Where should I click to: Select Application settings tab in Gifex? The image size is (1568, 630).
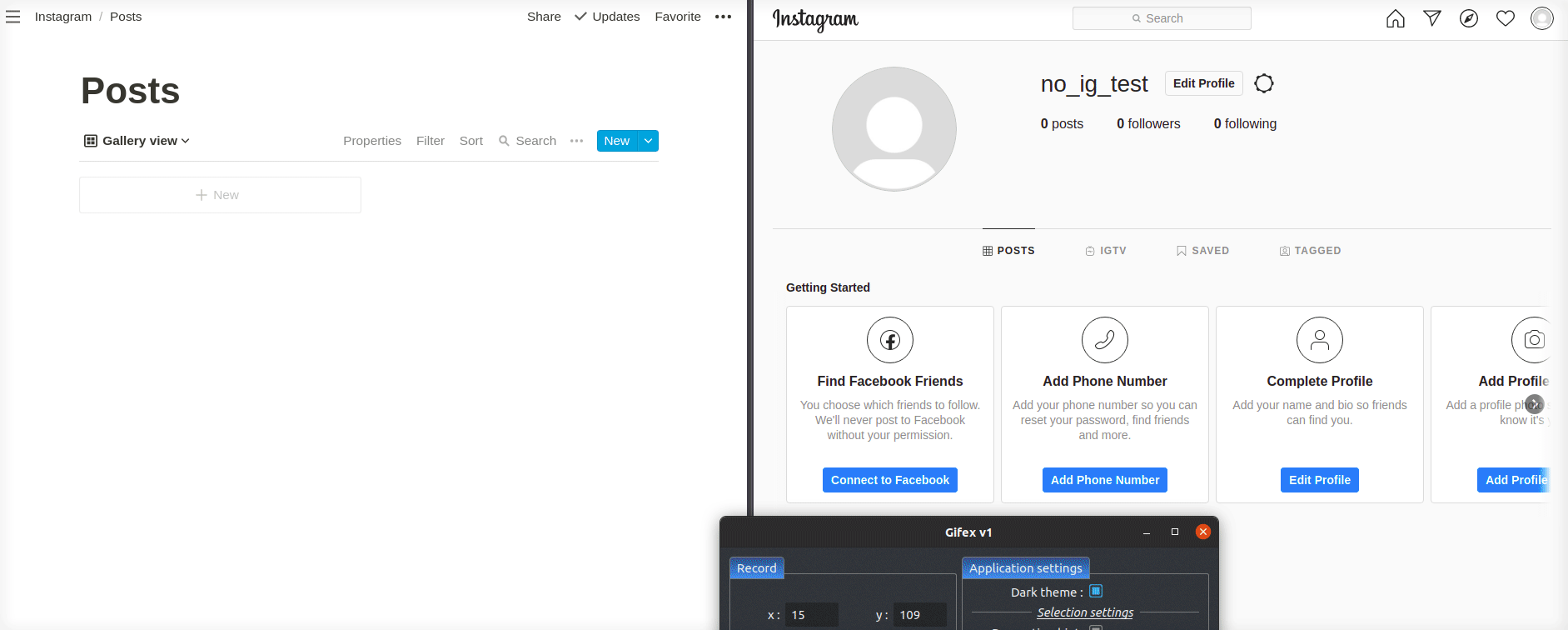[x=1026, y=568]
